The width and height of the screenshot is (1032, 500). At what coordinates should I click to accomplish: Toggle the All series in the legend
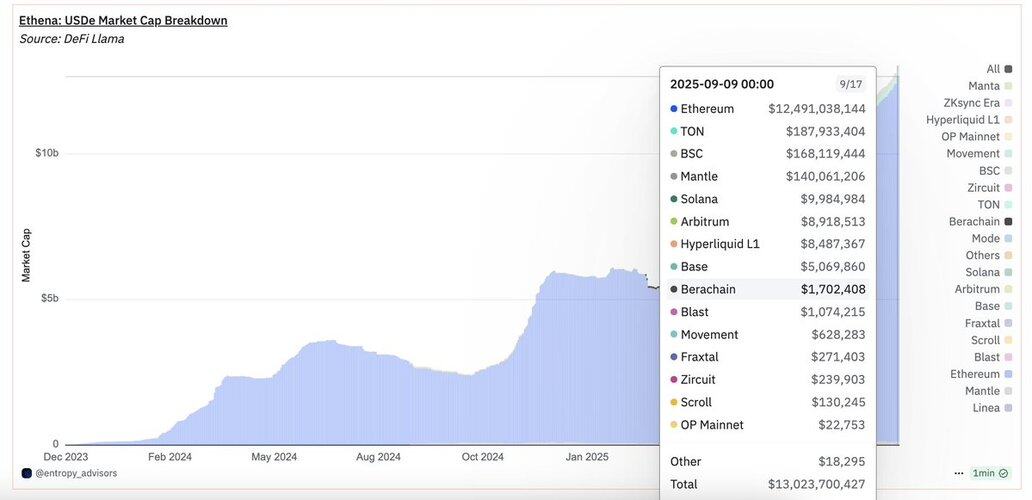pyautogui.click(x=999, y=69)
